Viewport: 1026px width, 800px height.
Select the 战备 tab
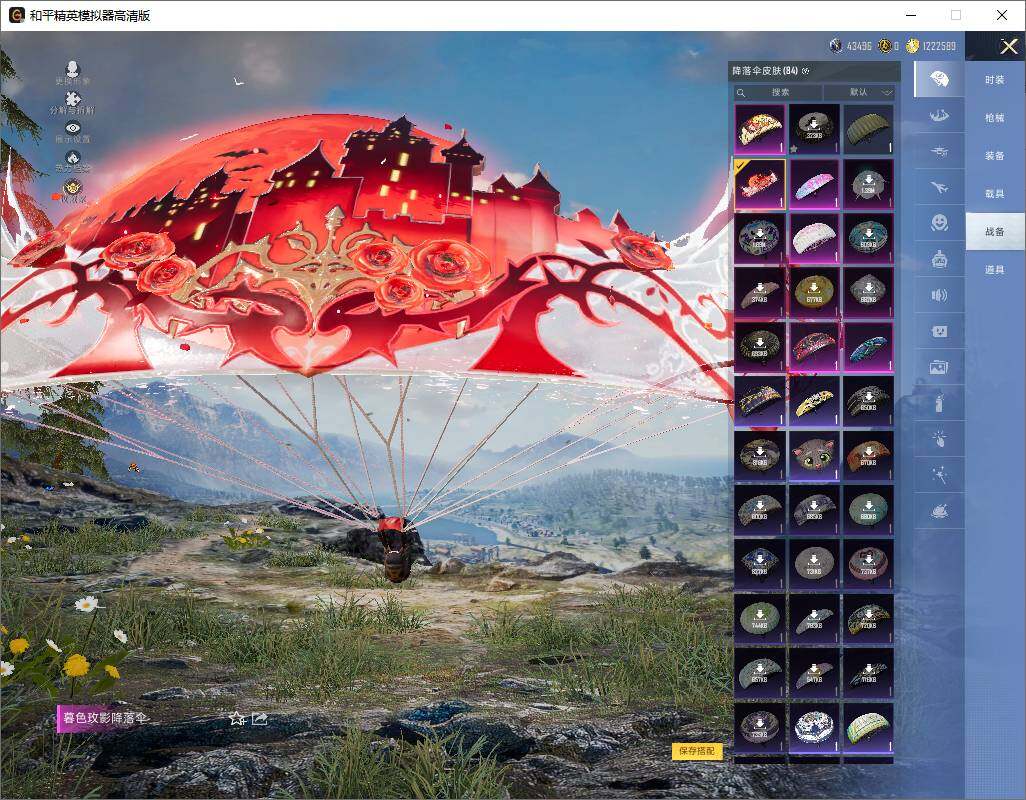pyautogui.click(x=995, y=232)
